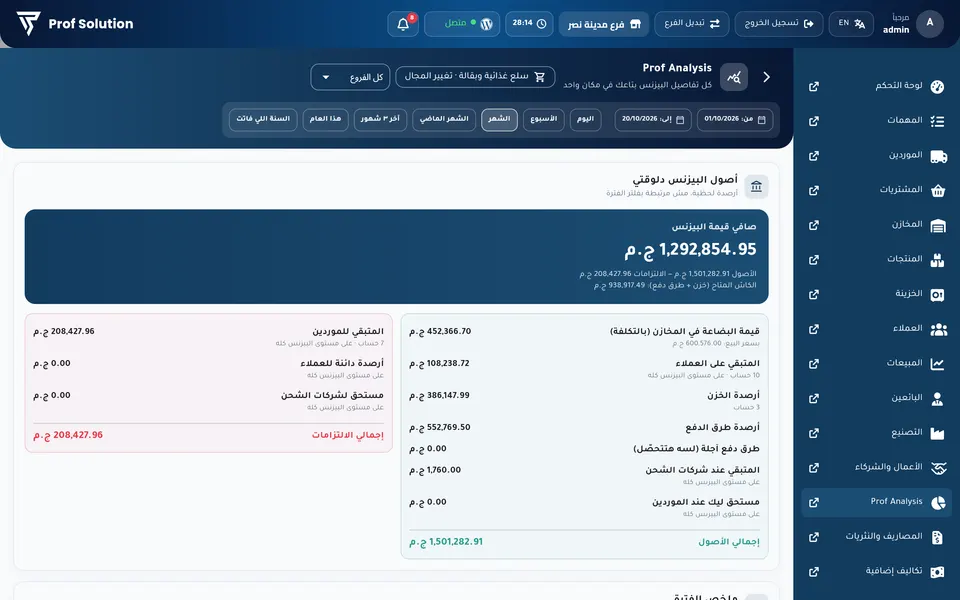Click the admin avatar circle
Image resolution: width=960 pixels, height=600 pixels.
click(929, 23)
